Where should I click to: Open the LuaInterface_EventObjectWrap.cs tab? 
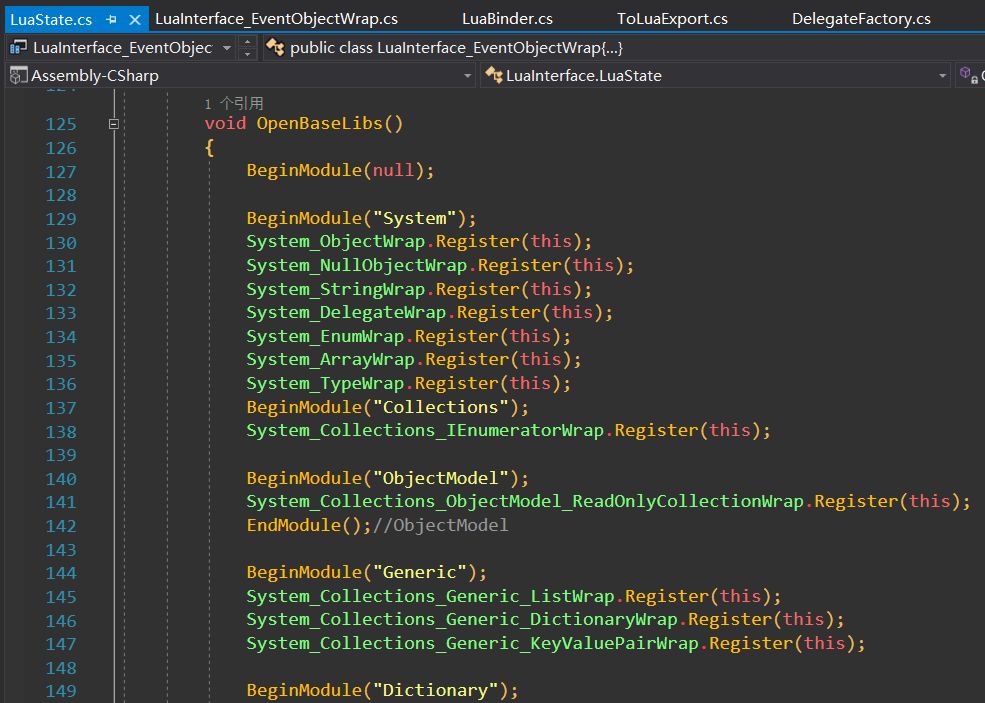(276, 19)
